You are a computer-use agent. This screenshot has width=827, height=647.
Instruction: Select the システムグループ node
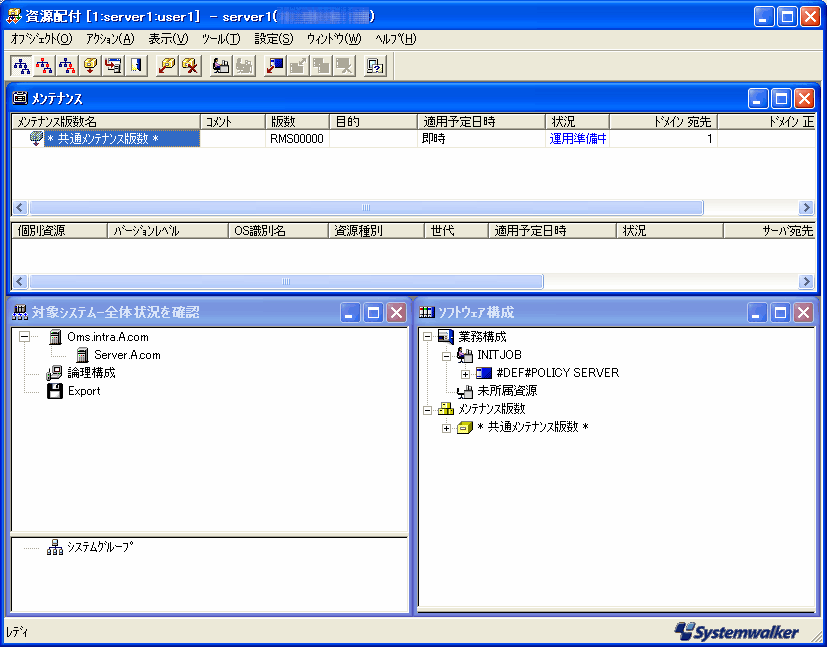98,547
